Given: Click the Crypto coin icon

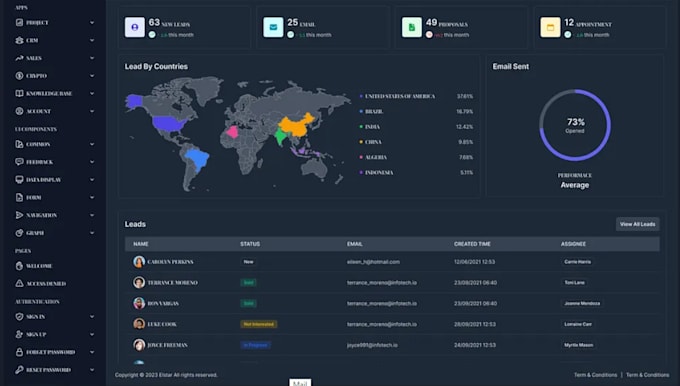Looking at the screenshot, I should (x=19, y=75).
